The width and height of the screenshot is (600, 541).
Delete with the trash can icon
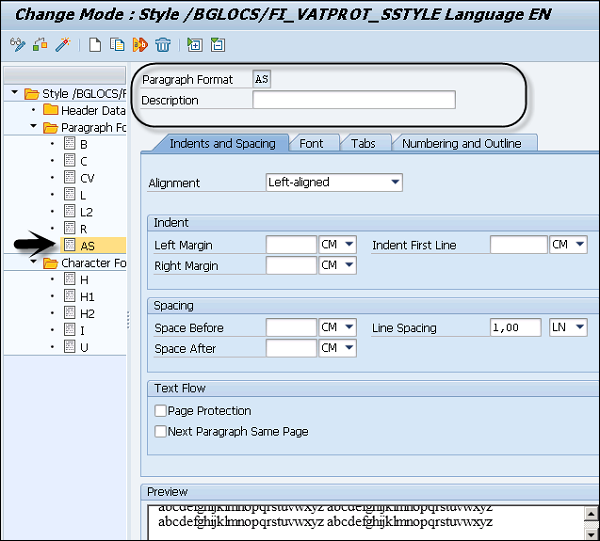click(x=162, y=45)
